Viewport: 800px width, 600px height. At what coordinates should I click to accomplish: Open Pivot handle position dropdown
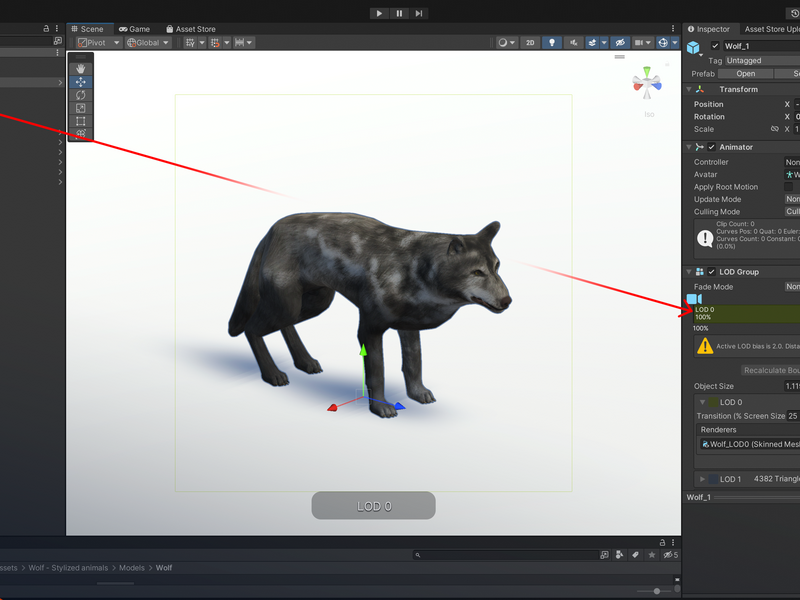pyautogui.click(x=99, y=43)
